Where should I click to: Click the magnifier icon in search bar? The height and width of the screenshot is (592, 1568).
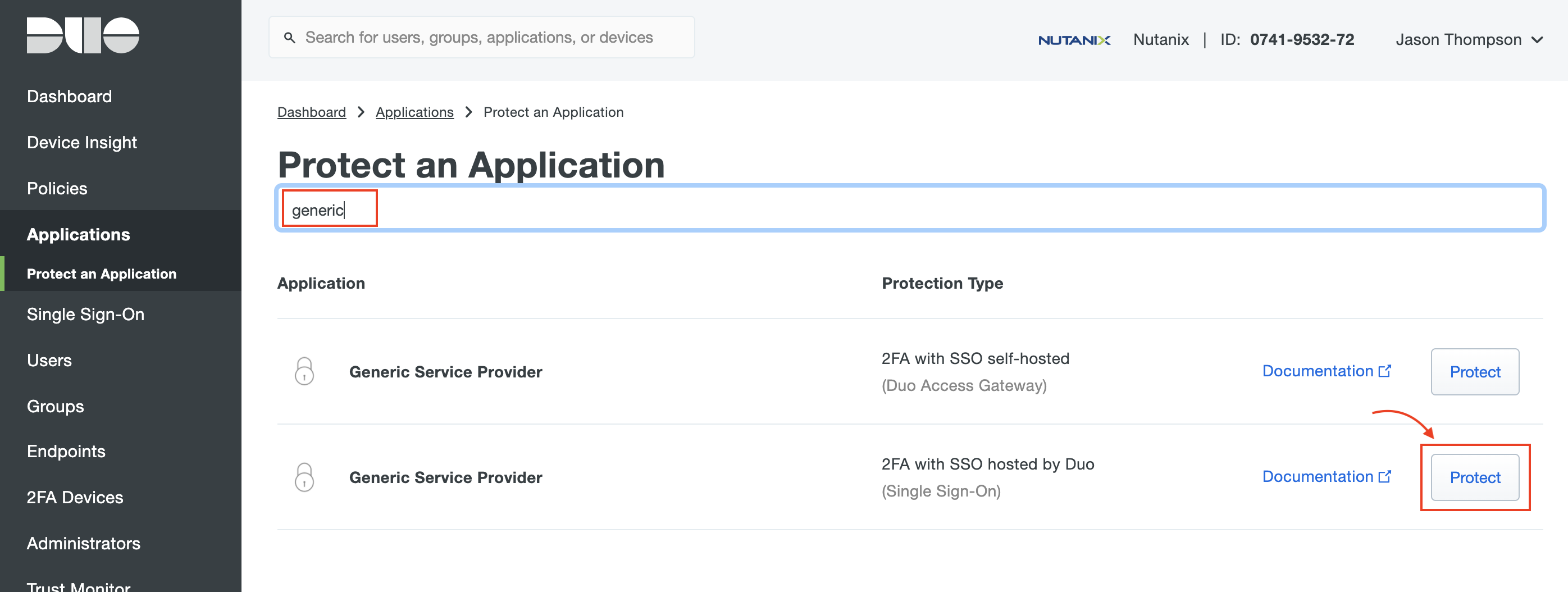tap(290, 38)
